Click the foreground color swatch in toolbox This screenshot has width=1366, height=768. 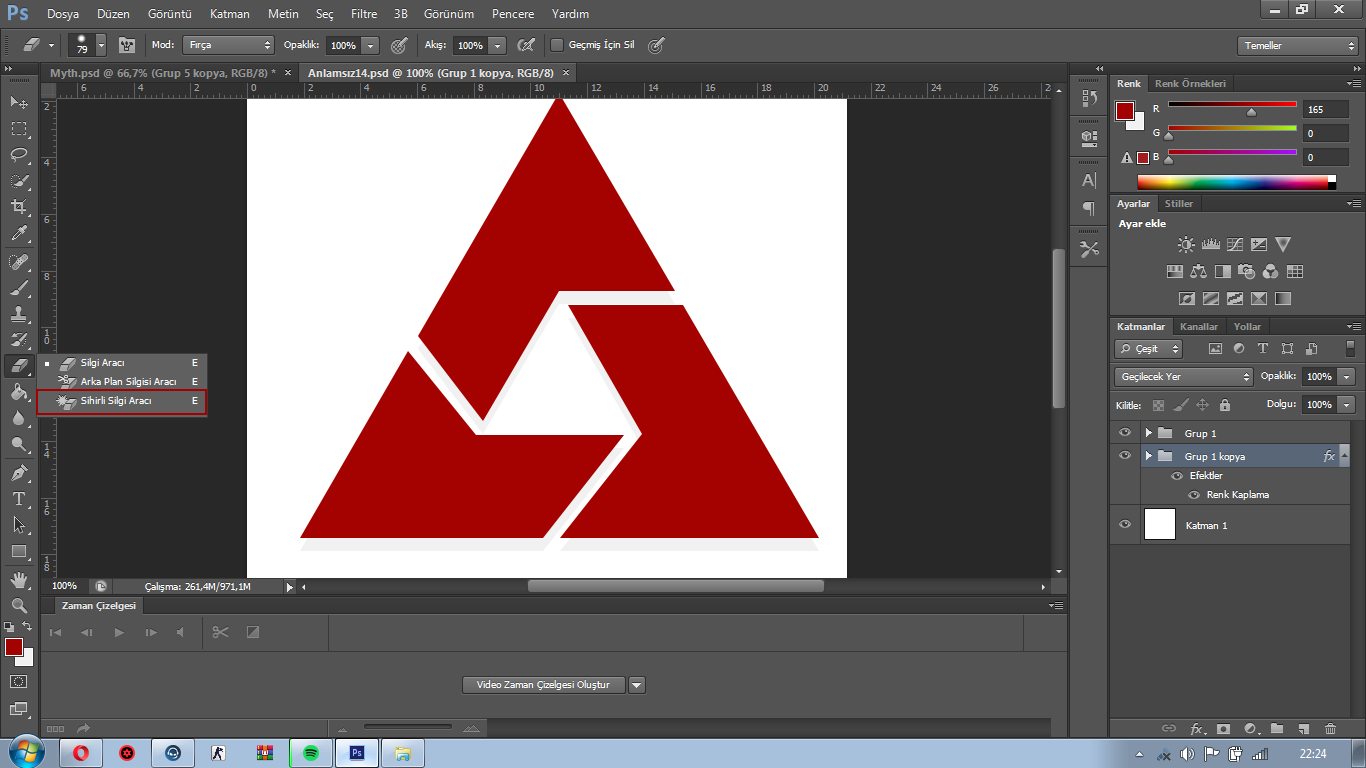click(13, 647)
